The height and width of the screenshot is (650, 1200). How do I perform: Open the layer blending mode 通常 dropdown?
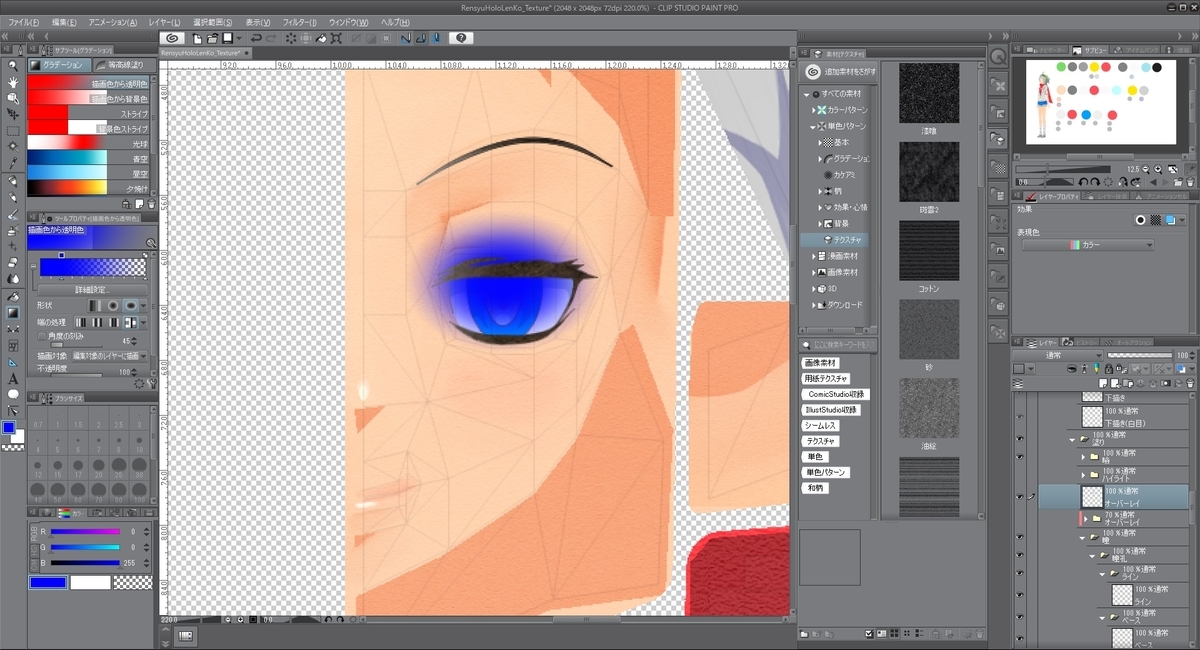tap(1058, 355)
